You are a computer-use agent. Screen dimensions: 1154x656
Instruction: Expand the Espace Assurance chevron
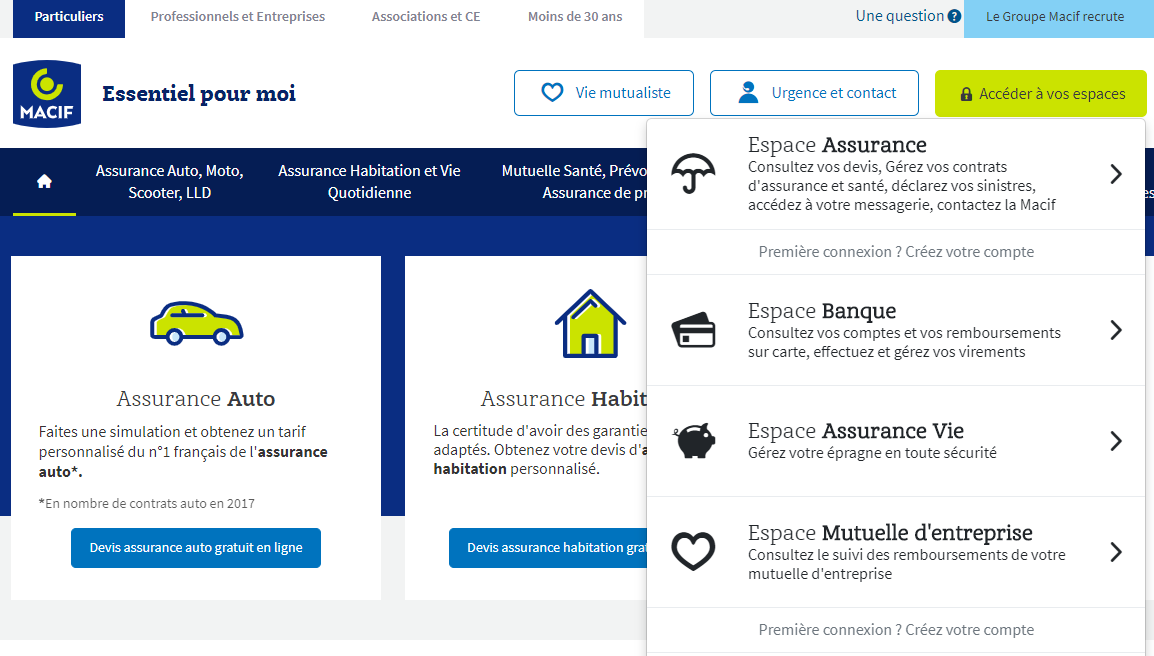pos(1116,173)
